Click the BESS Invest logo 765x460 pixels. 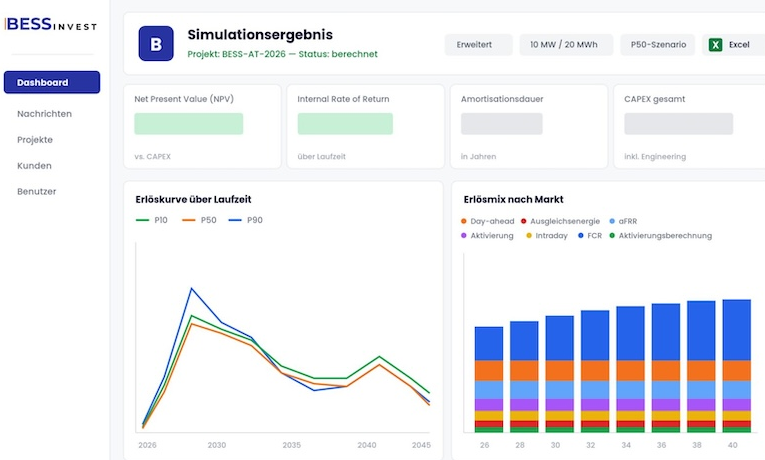tap(51, 24)
